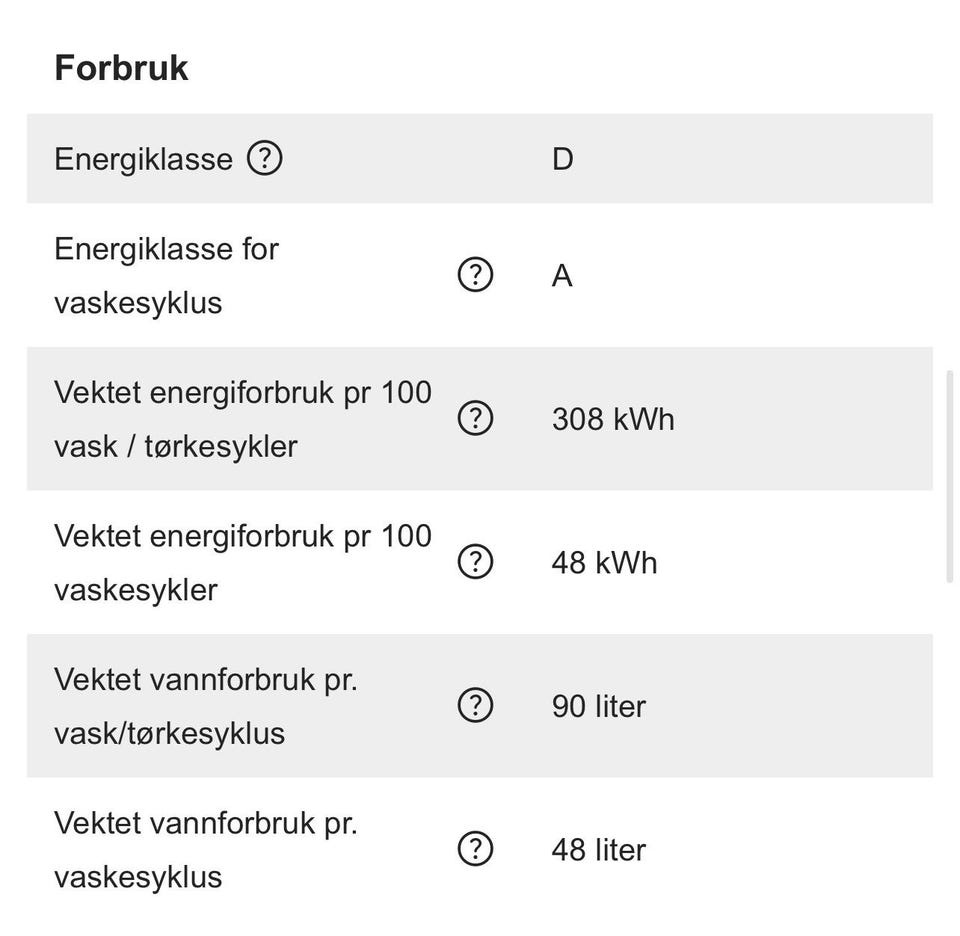The image size is (960, 936).
Task: Click label Vektet vannforbruk pr. vaskesyklus
Action: tap(205, 850)
